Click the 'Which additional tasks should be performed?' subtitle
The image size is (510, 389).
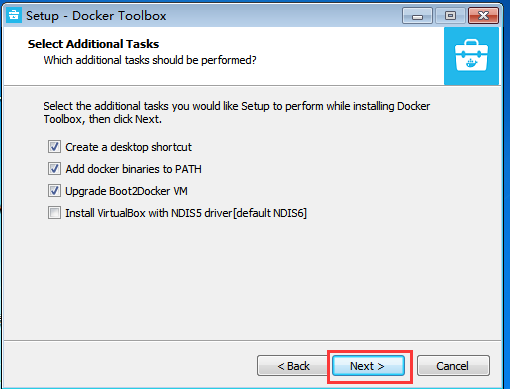(150, 60)
